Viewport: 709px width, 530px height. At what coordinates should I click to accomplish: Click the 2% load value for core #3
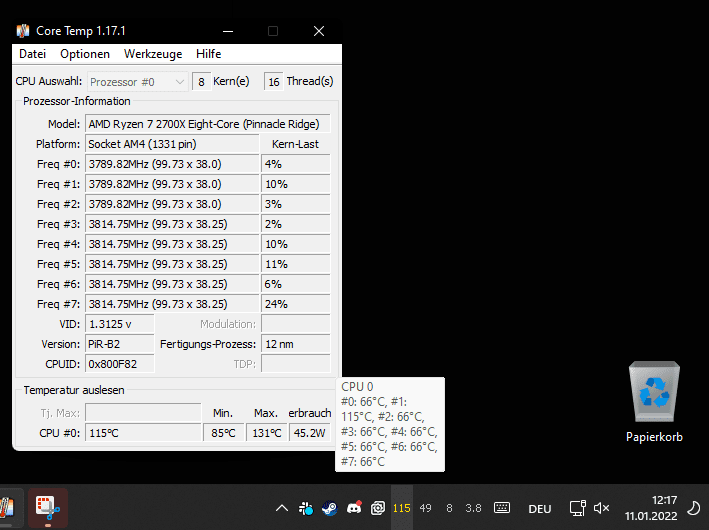coord(296,224)
